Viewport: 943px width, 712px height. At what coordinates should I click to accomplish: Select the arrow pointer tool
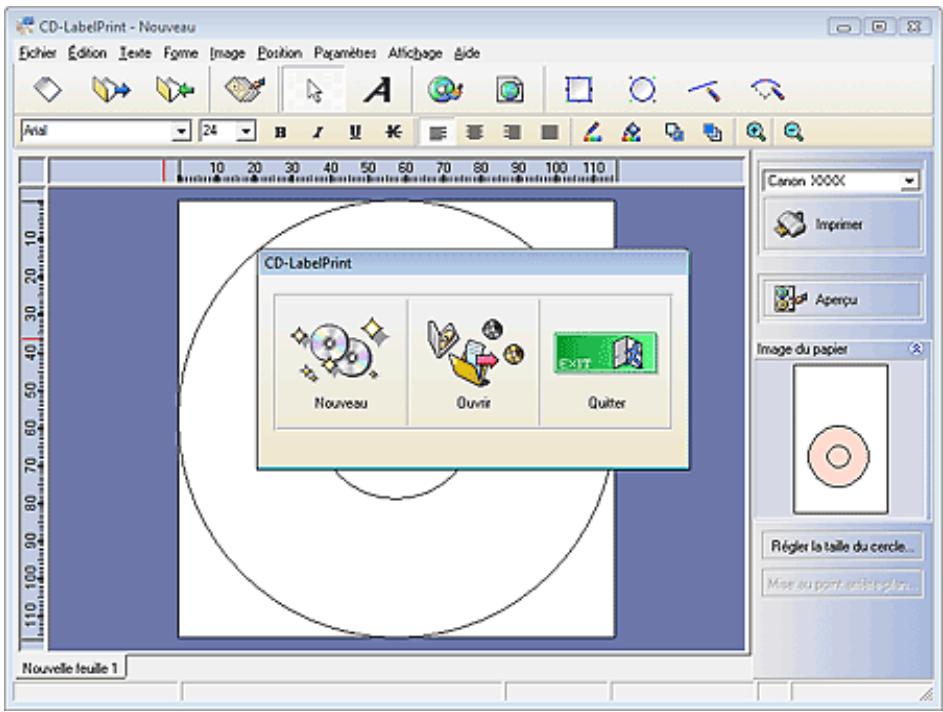point(313,91)
